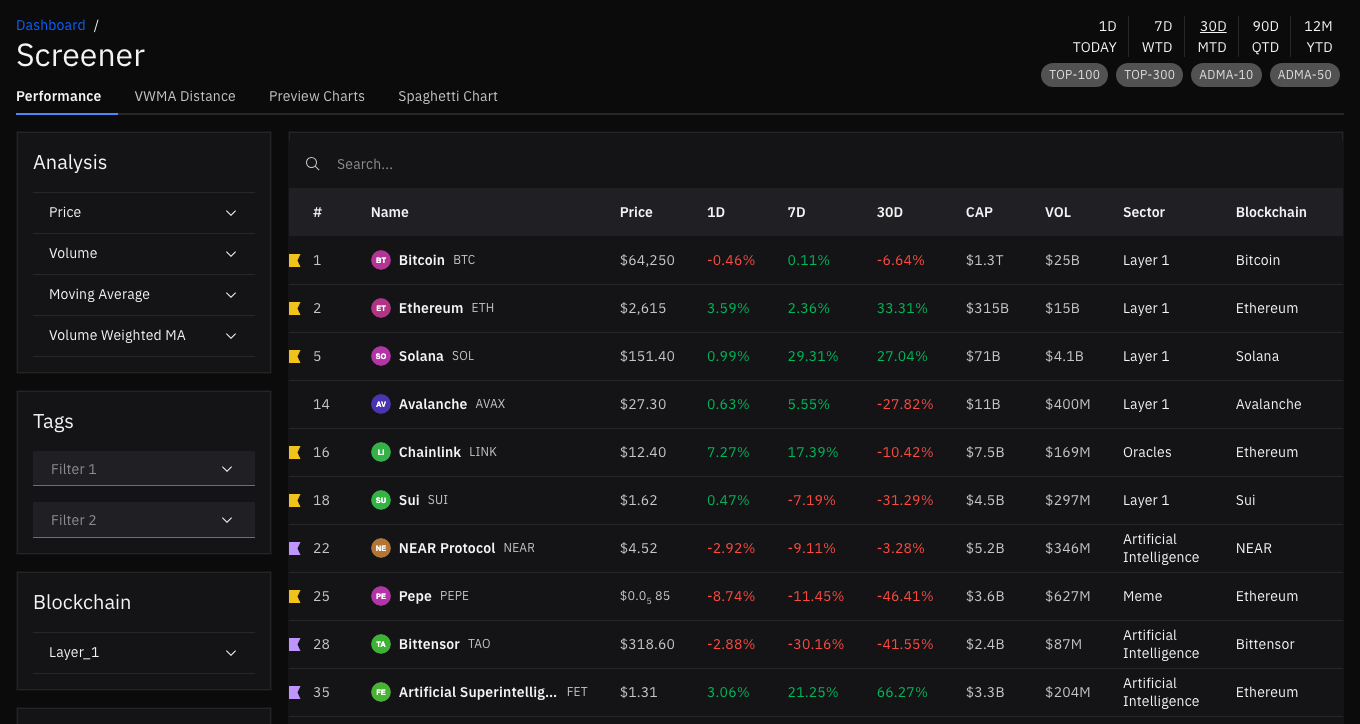Open the Chainlink asset link

point(430,452)
